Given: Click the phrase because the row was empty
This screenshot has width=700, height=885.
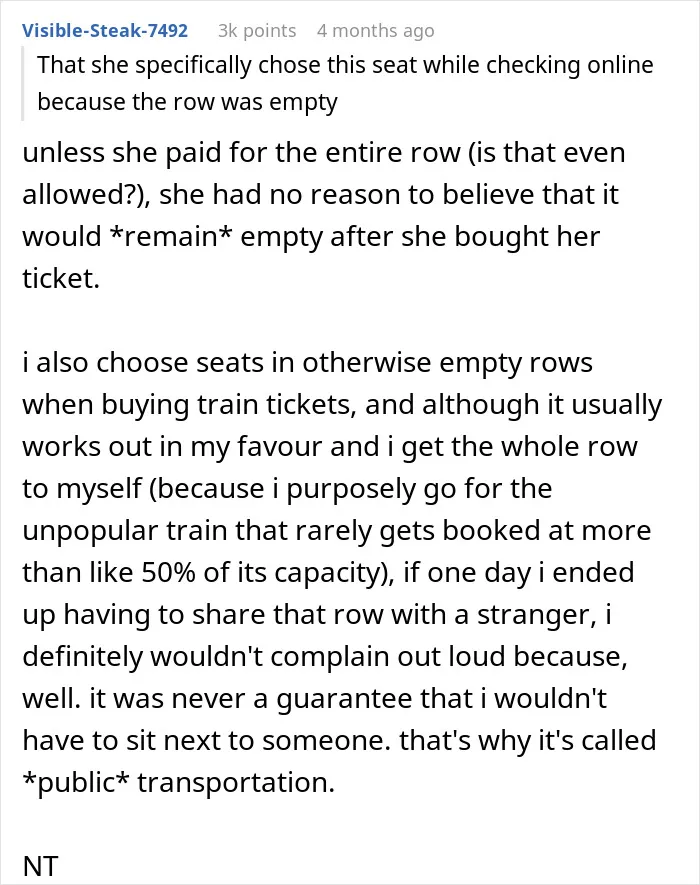Looking at the screenshot, I should coord(187,102).
